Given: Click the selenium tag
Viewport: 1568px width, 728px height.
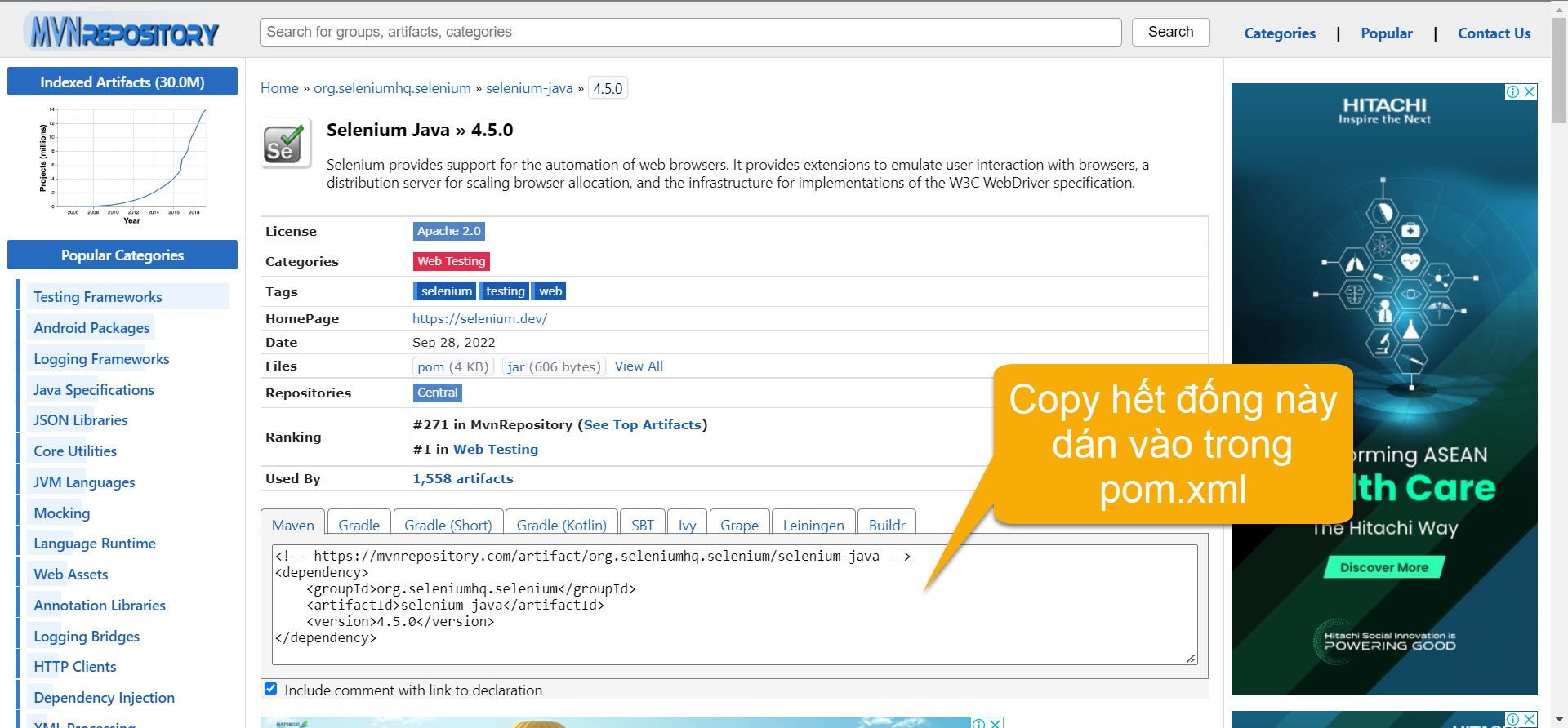Looking at the screenshot, I should pos(445,291).
